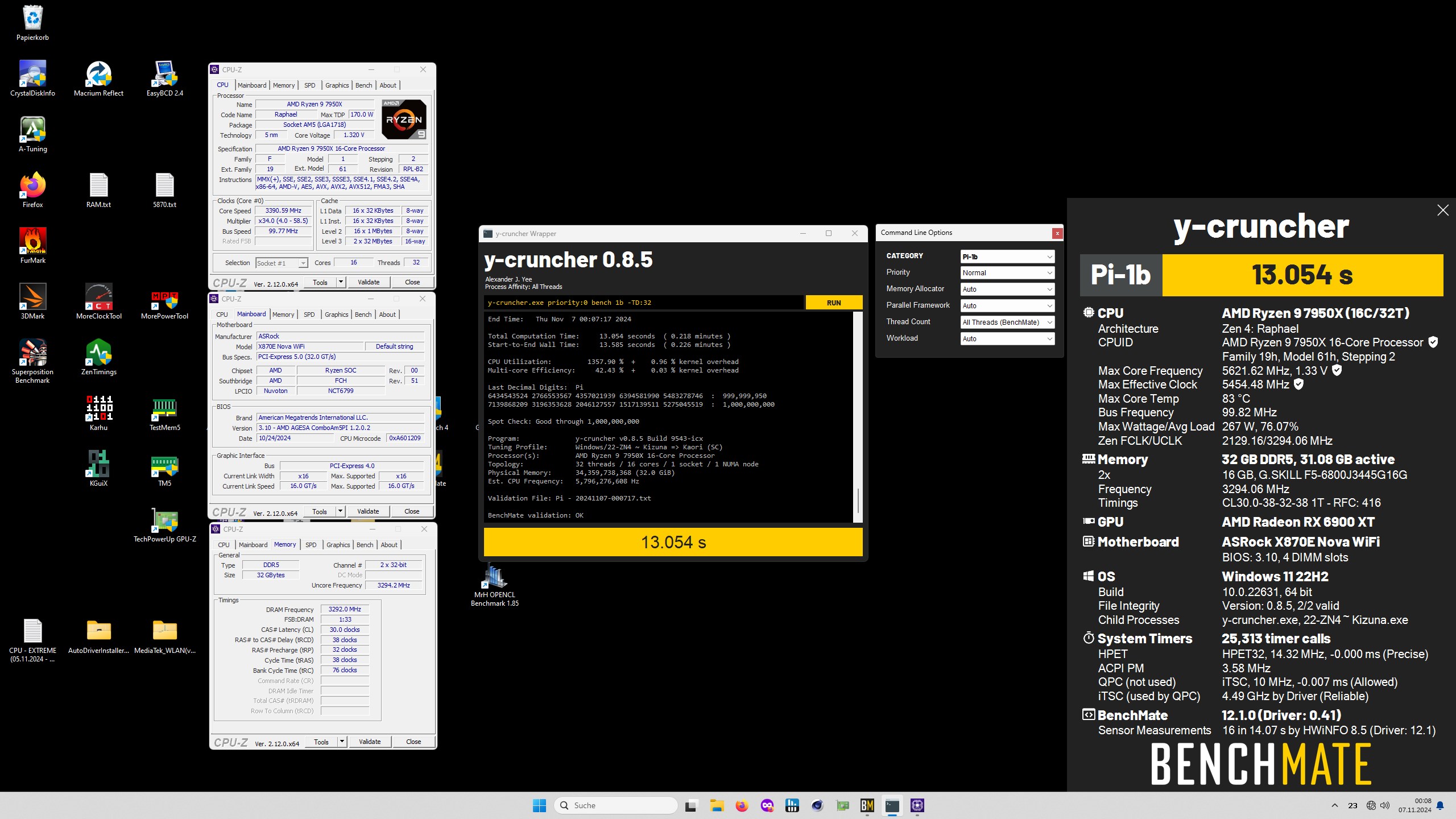Click the y-cruncher command line input field

pos(644,303)
